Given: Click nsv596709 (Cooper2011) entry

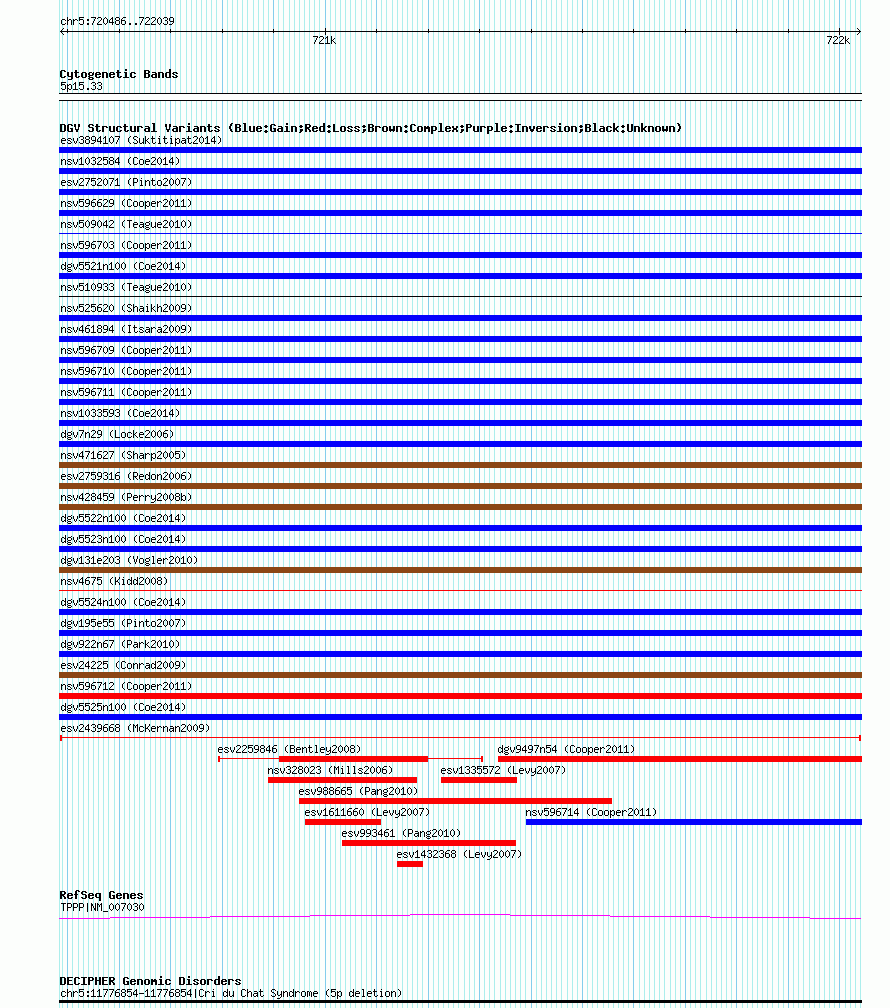Looking at the screenshot, I should point(126,350).
